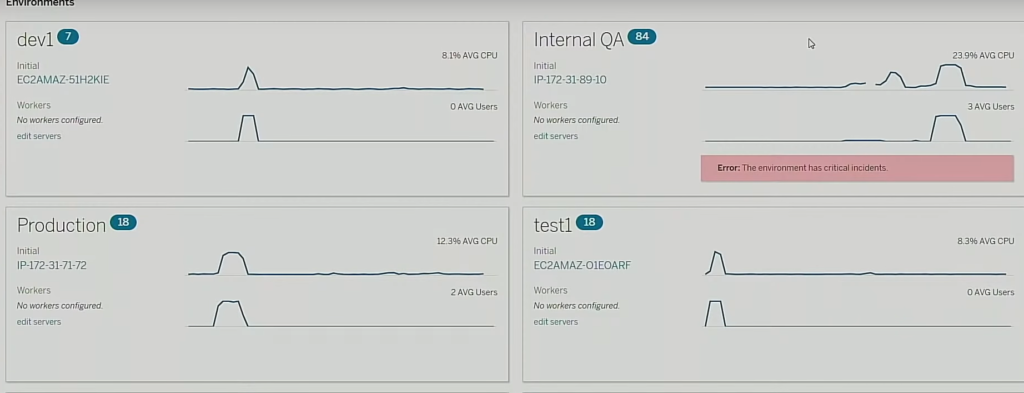Open the Production environment title
This screenshot has height=393, width=1024.
tap(61, 225)
